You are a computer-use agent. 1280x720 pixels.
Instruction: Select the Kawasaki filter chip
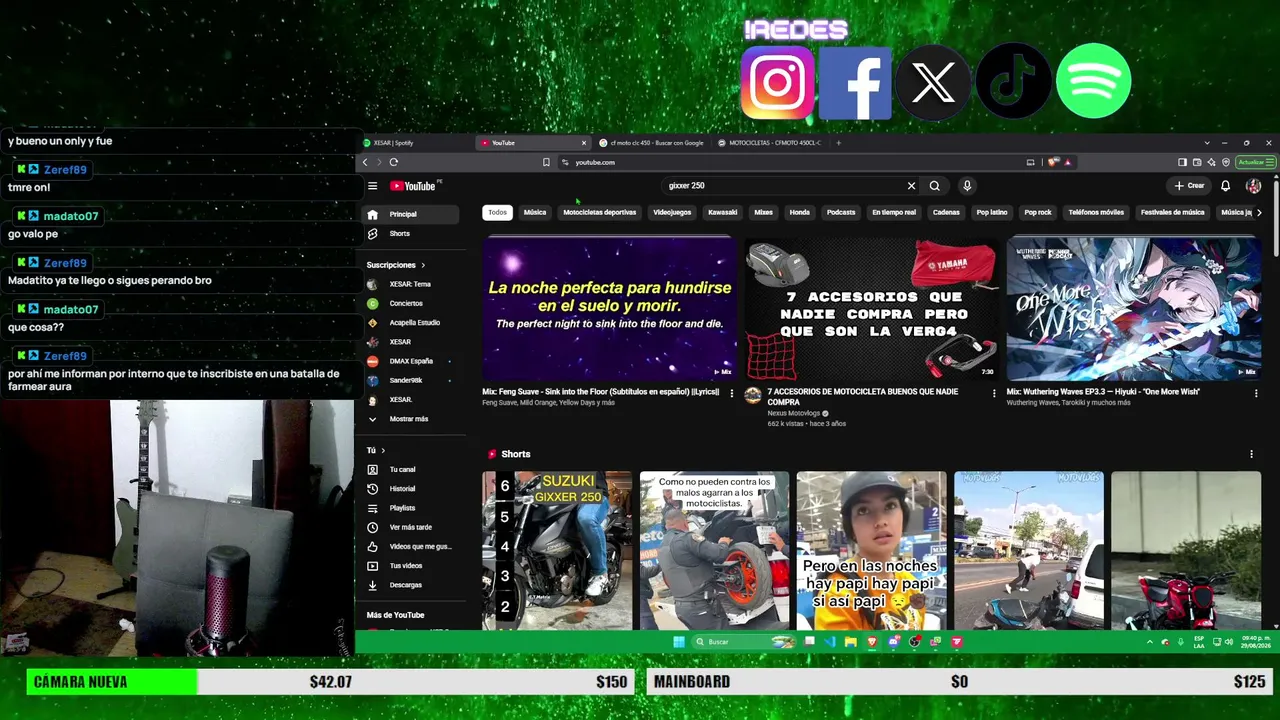point(722,212)
